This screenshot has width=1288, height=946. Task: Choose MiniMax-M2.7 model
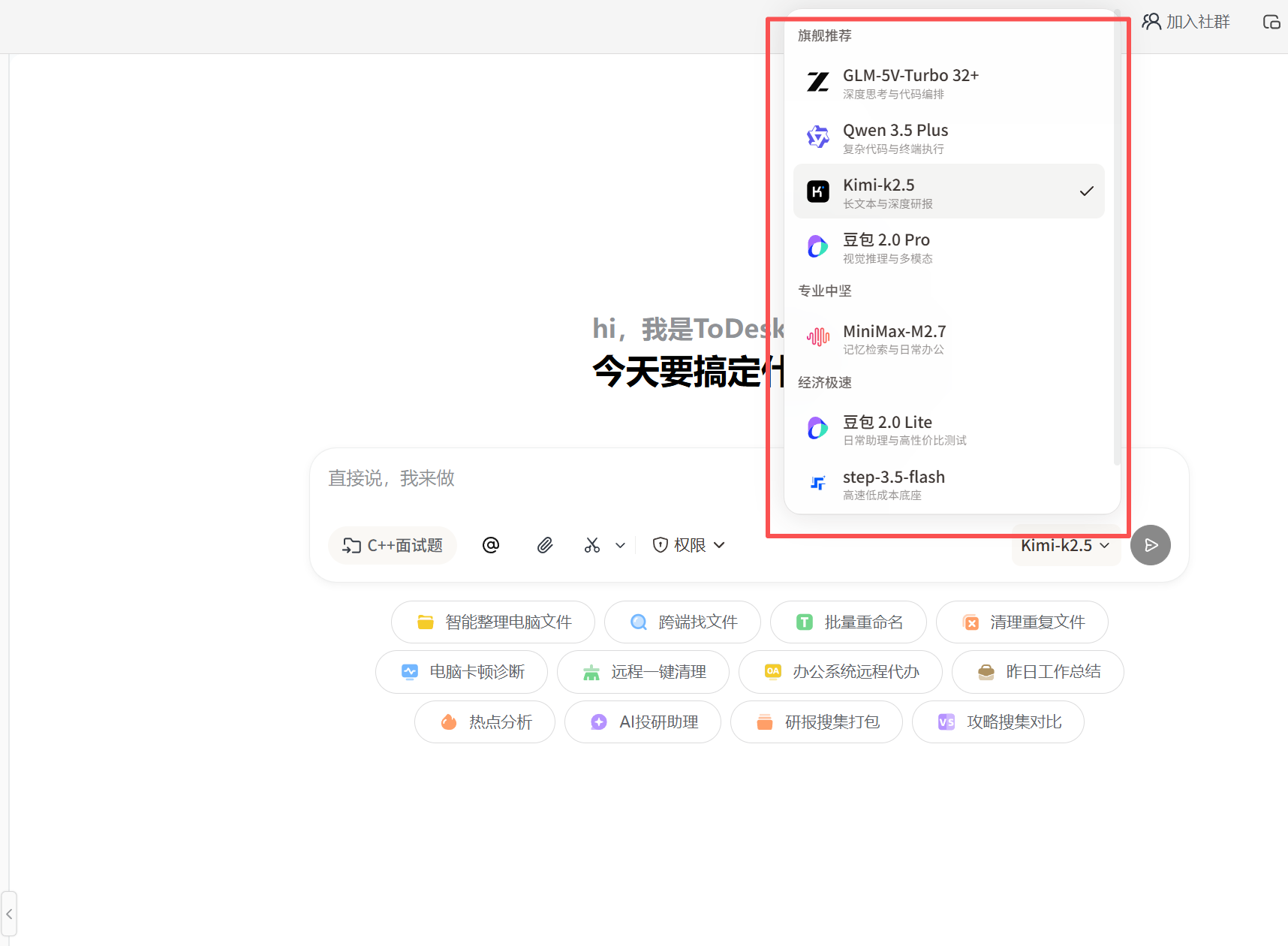[x=949, y=337]
